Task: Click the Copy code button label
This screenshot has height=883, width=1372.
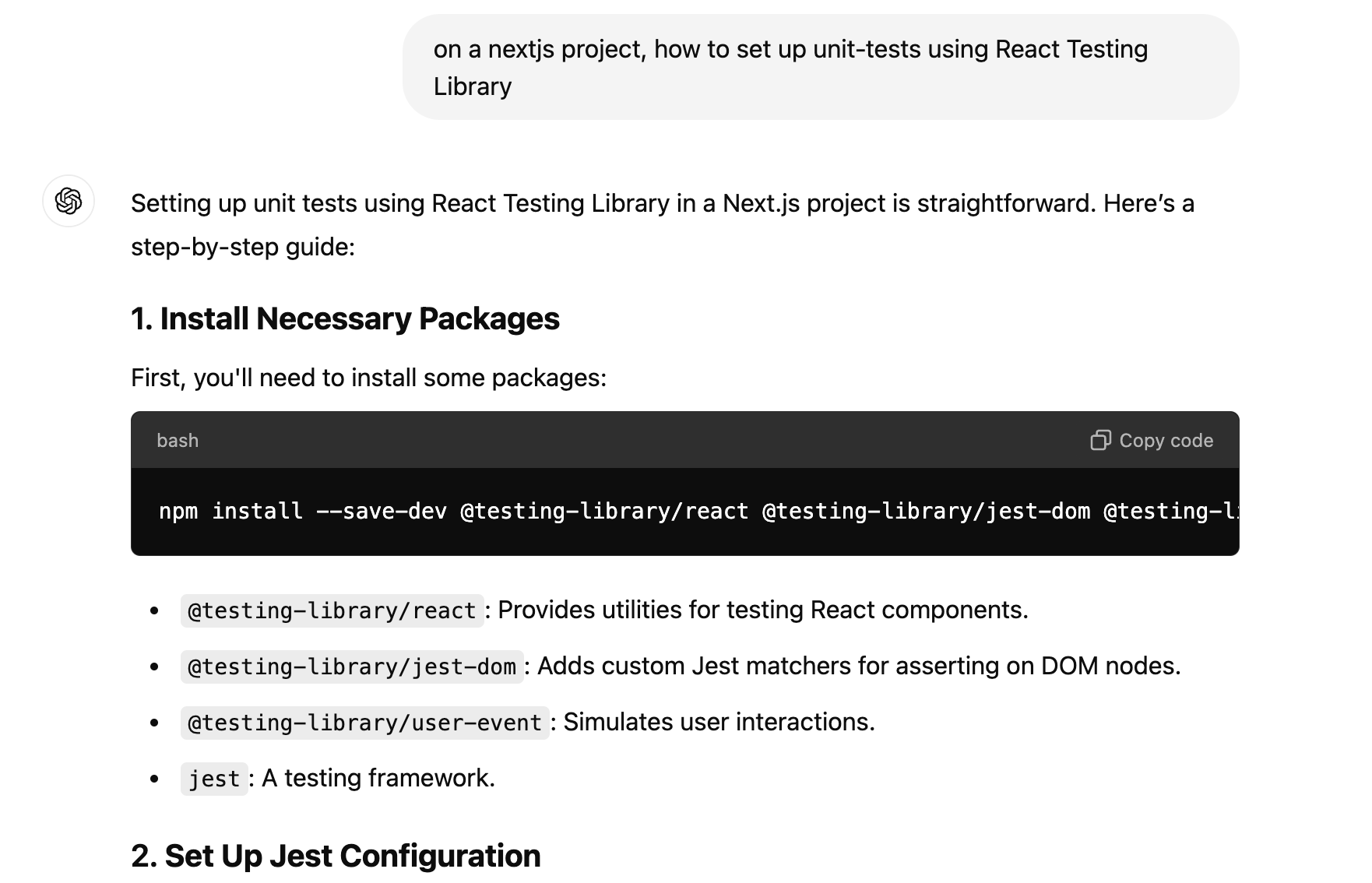Action: coord(1166,441)
